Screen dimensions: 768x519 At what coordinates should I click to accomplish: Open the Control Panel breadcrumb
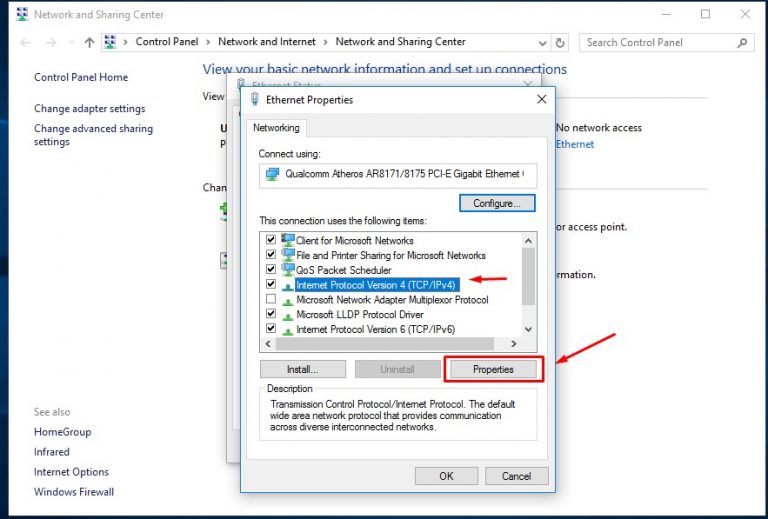(x=167, y=42)
